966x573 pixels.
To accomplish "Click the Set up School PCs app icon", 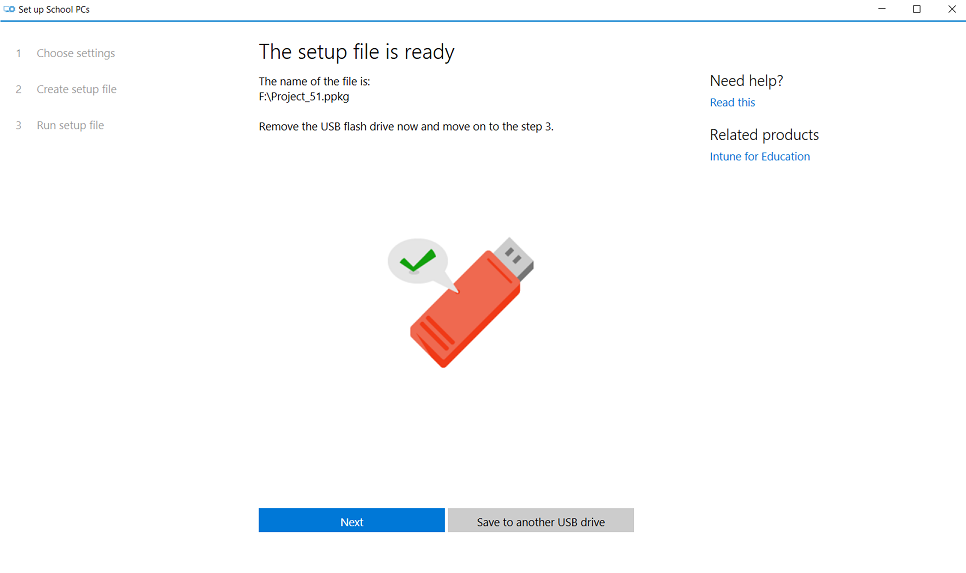I will [9, 9].
